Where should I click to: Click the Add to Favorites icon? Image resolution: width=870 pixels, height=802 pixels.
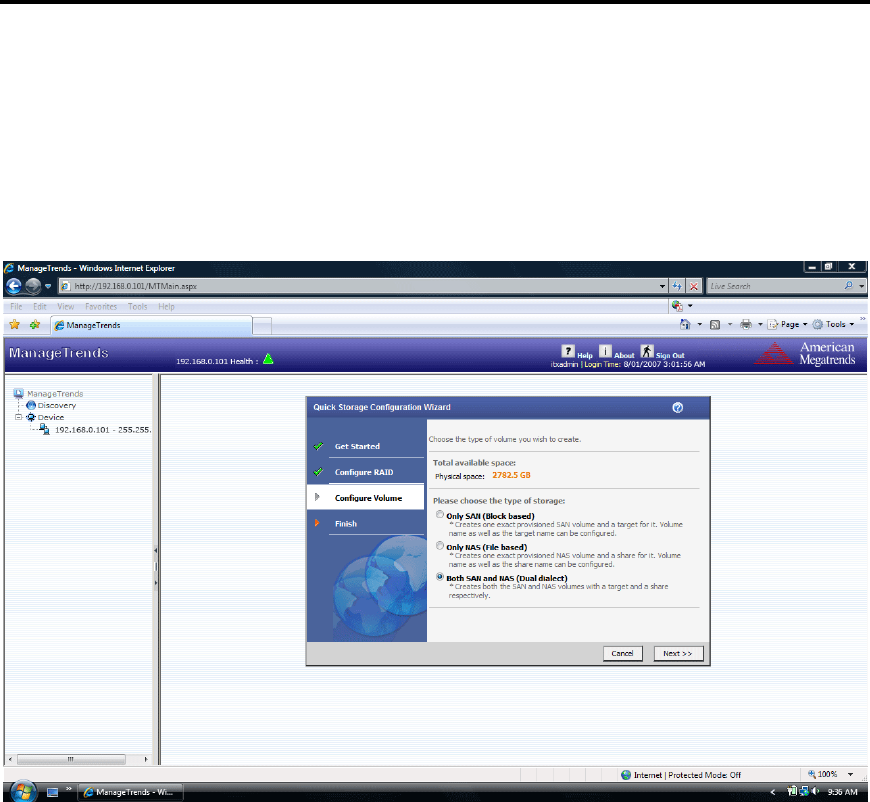[34, 325]
